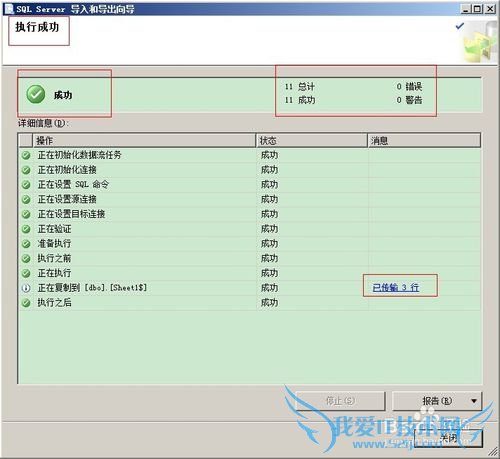
Task: Click 成功 status in 正在验证 row
Action: 269,229
